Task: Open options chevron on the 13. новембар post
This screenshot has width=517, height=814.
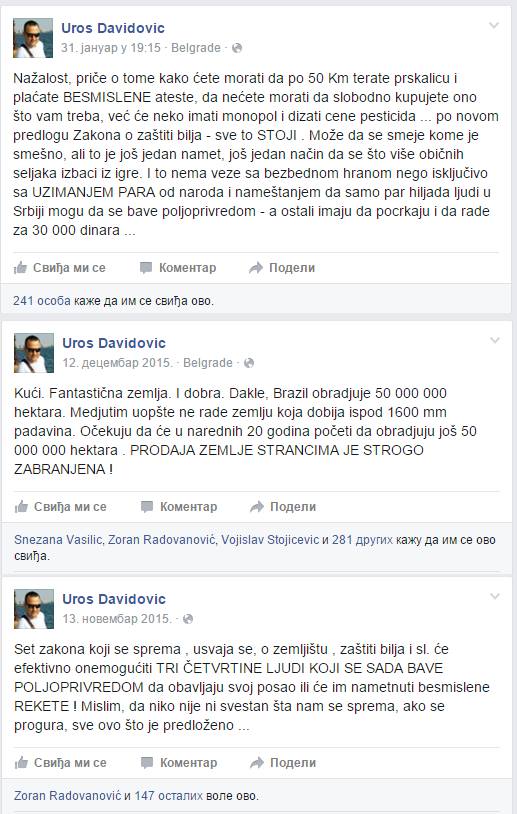Action: (x=495, y=596)
